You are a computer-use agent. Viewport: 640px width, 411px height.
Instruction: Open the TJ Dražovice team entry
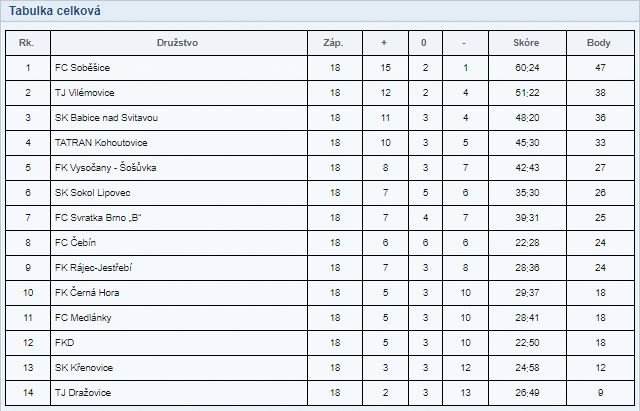[x=83, y=393]
